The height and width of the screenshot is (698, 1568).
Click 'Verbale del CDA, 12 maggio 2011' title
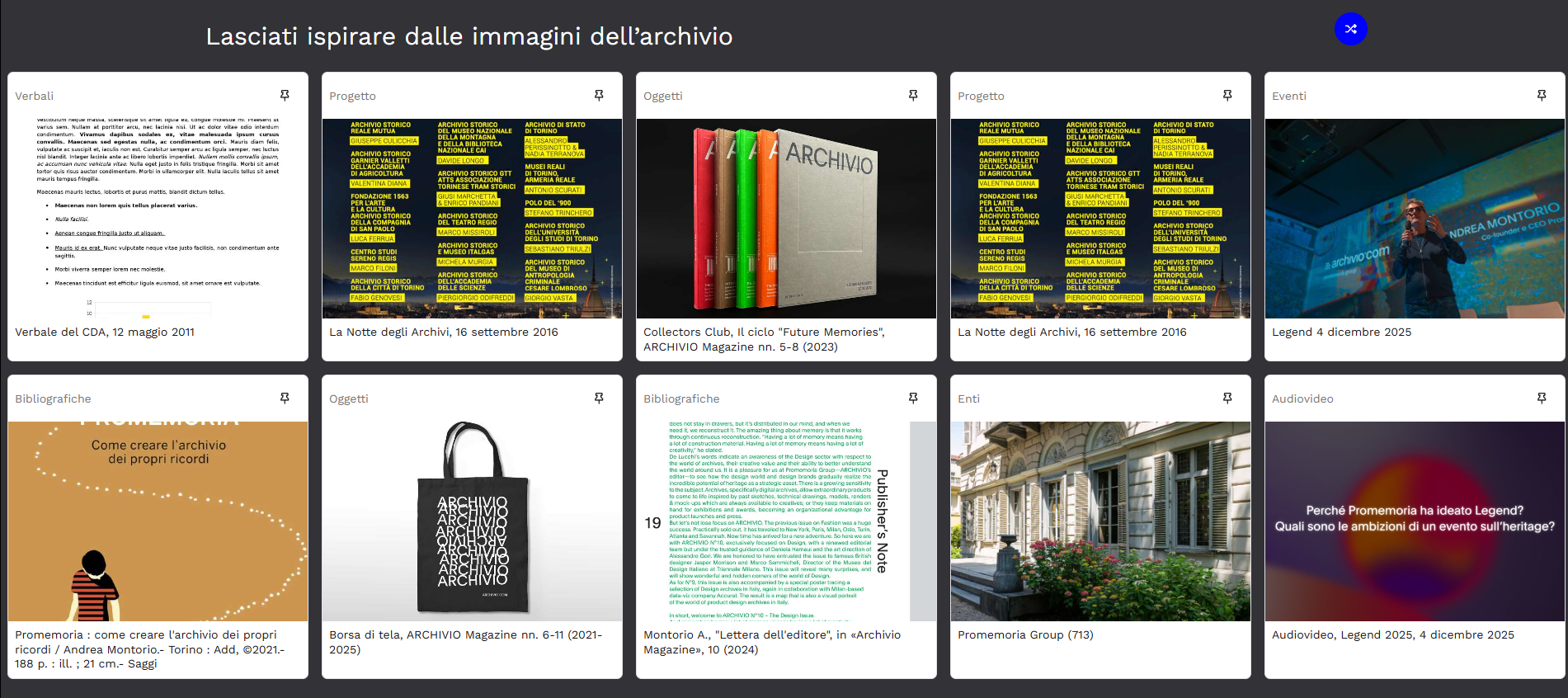[105, 332]
